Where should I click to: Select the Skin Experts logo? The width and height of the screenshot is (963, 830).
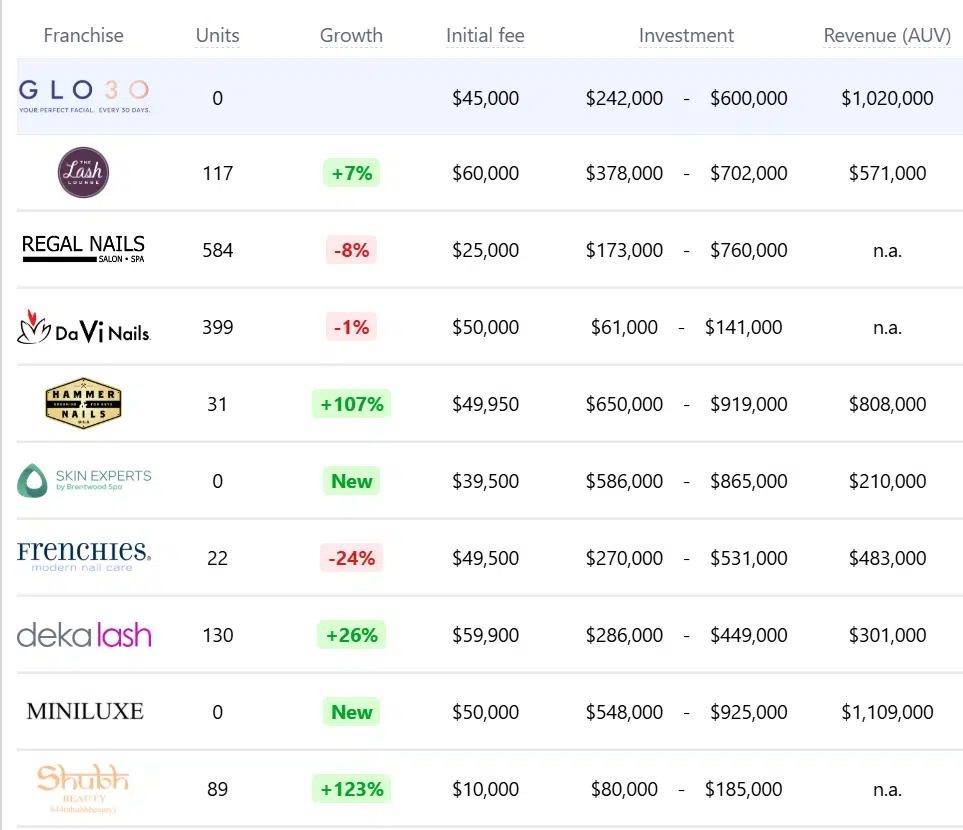84,481
